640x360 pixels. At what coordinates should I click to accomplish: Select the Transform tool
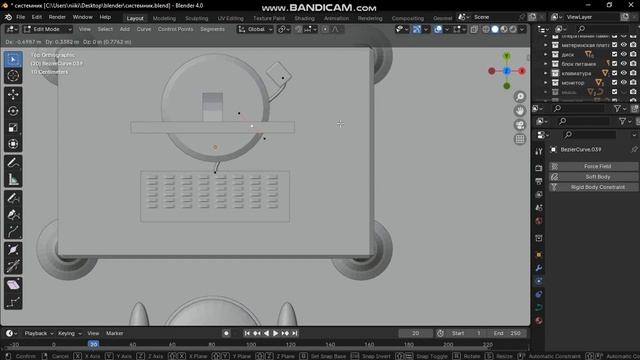(x=13, y=144)
